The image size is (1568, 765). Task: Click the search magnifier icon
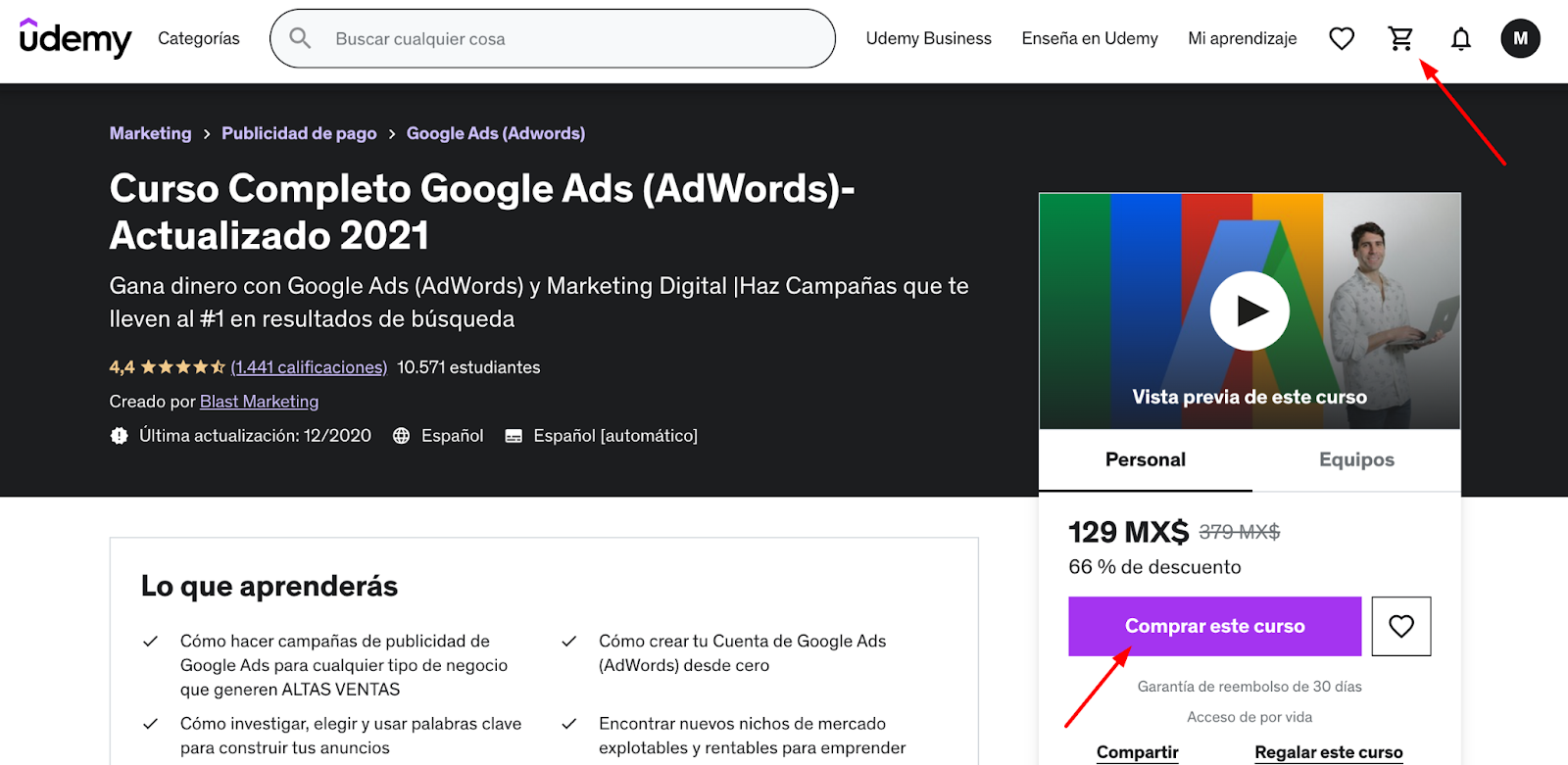(x=300, y=38)
